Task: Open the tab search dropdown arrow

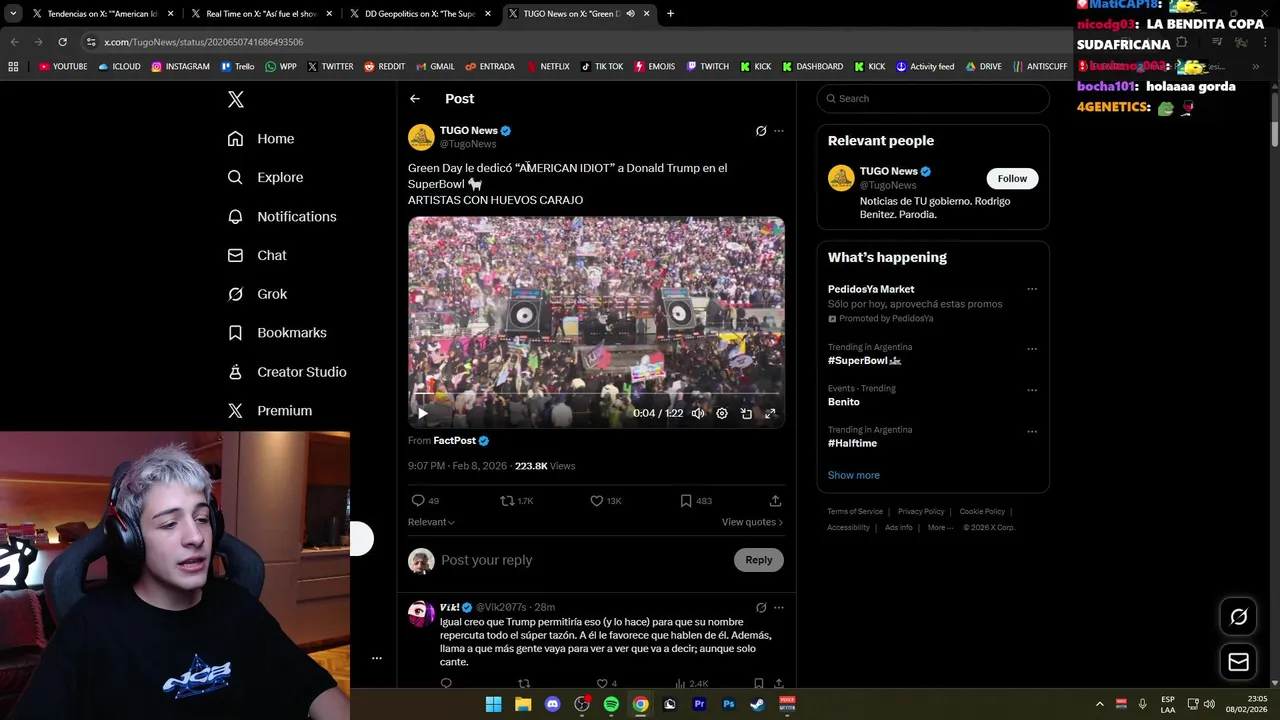Action: coord(13,14)
